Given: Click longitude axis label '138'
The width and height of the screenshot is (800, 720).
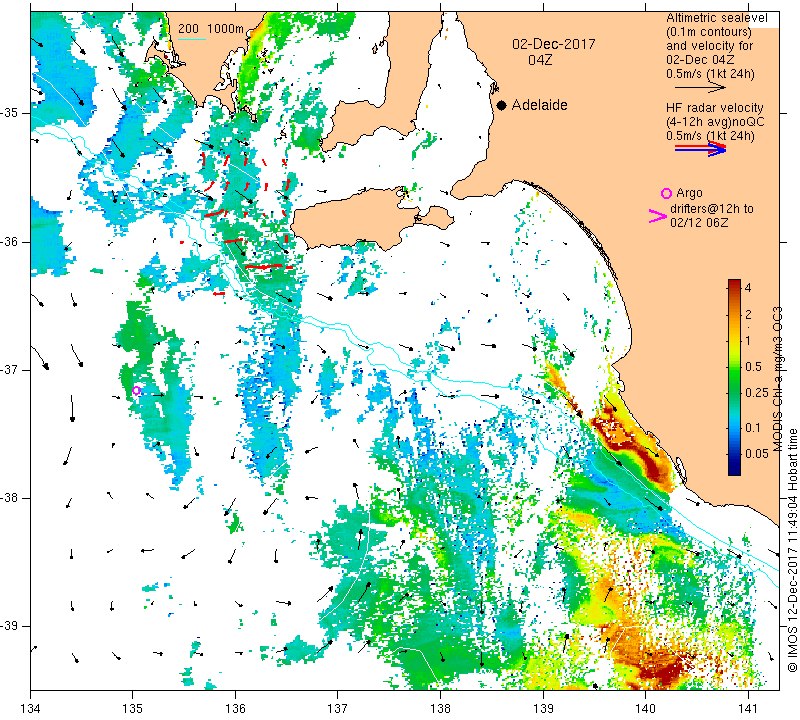Looking at the screenshot, I should click(440, 709).
